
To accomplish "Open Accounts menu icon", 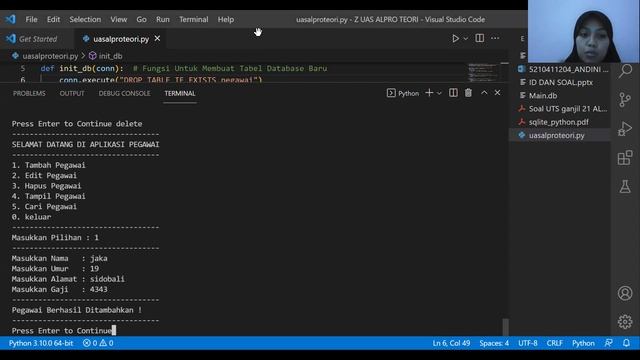I will pyautogui.click(x=625, y=293).
